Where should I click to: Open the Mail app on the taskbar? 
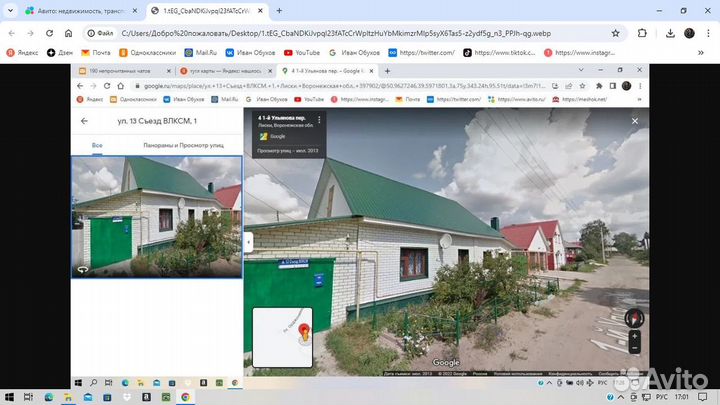point(88,397)
